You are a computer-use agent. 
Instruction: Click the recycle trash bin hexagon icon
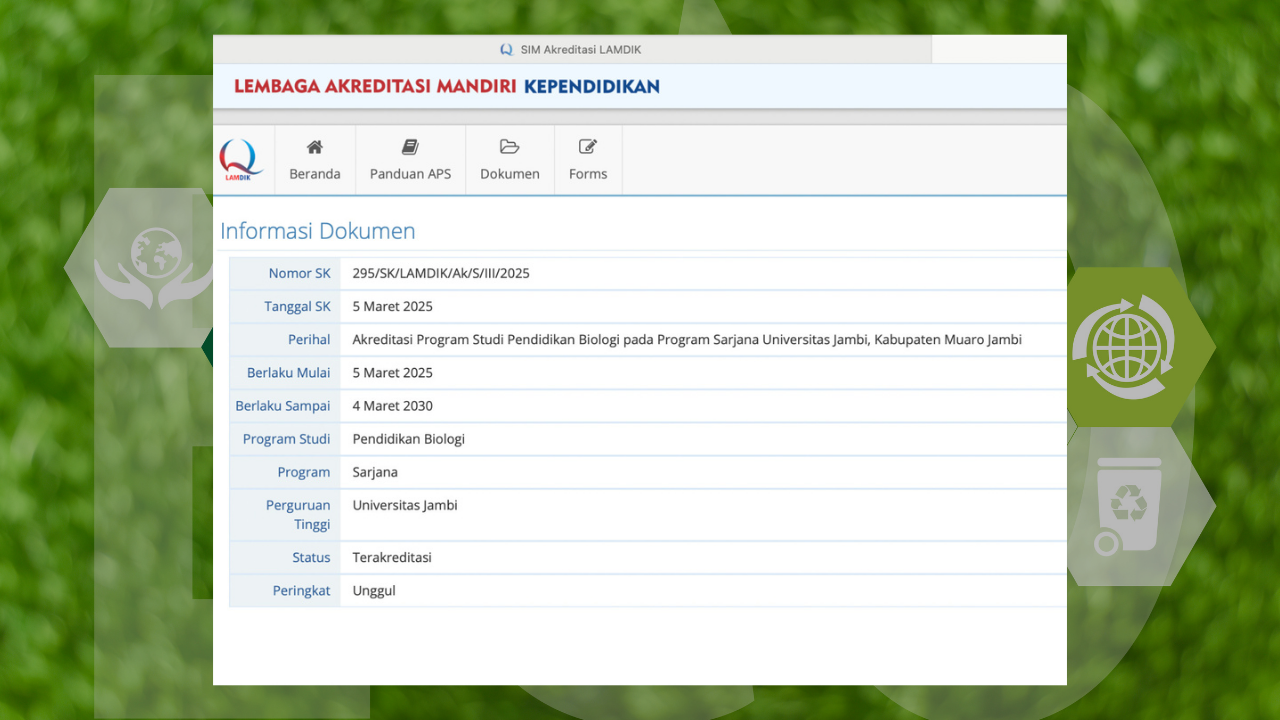click(x=1128, y=505)
